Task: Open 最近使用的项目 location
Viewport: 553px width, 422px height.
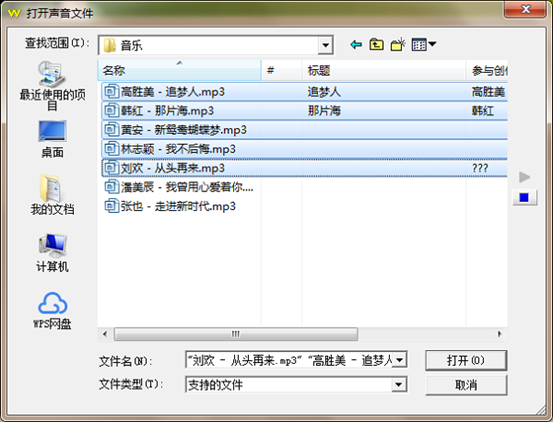Action: tap(52, 86)
